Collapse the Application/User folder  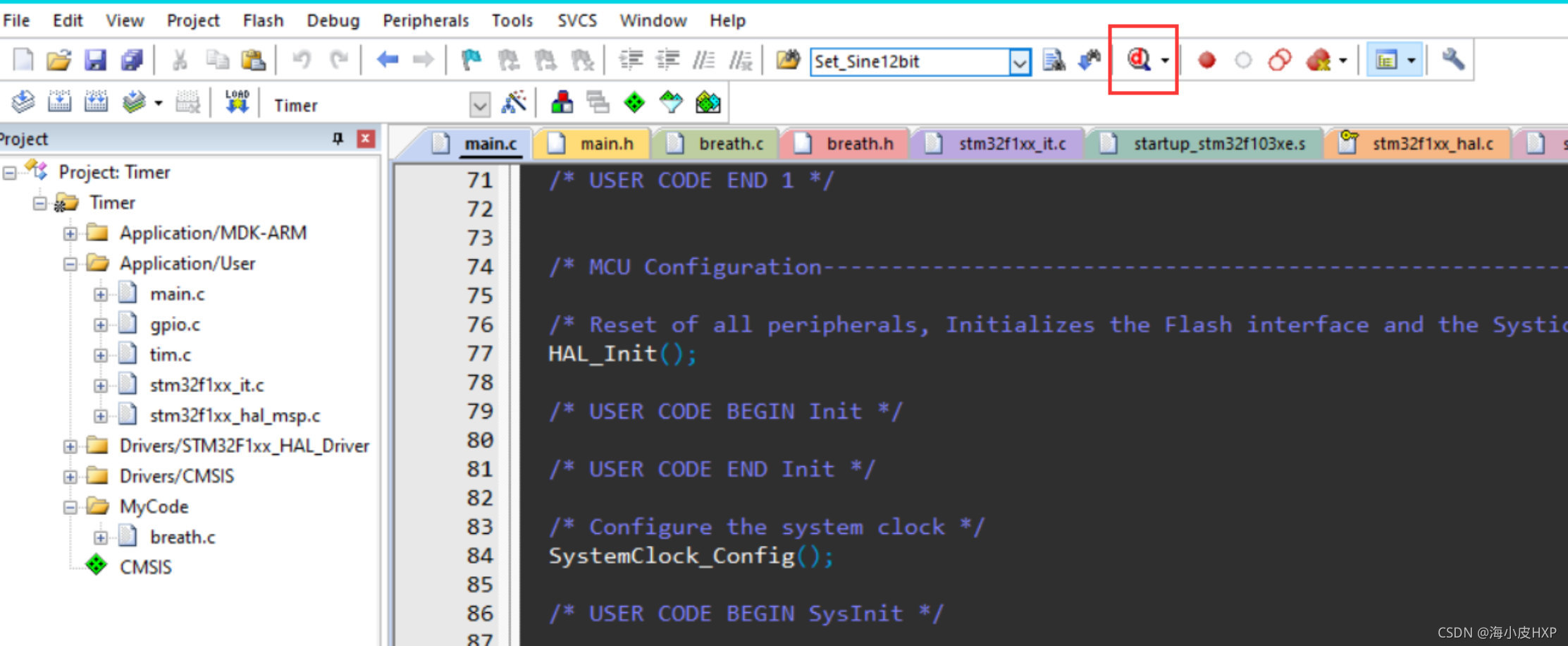70,263
